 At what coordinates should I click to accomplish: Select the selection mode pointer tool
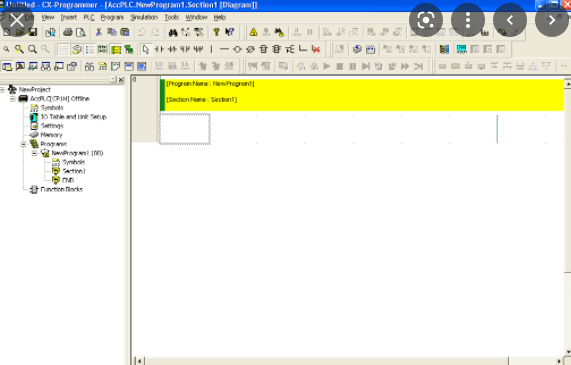(146, 49)
